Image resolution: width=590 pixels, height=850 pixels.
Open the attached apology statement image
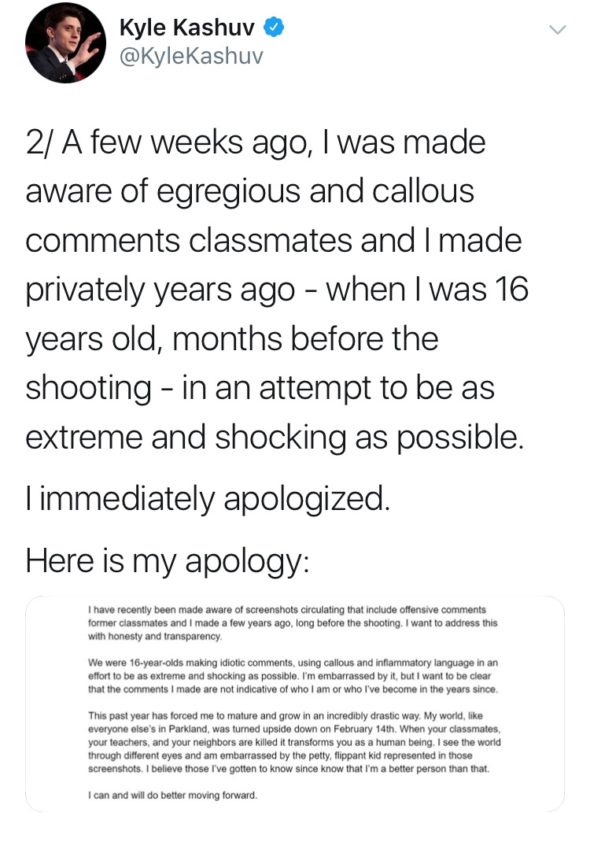coord(294,703)
